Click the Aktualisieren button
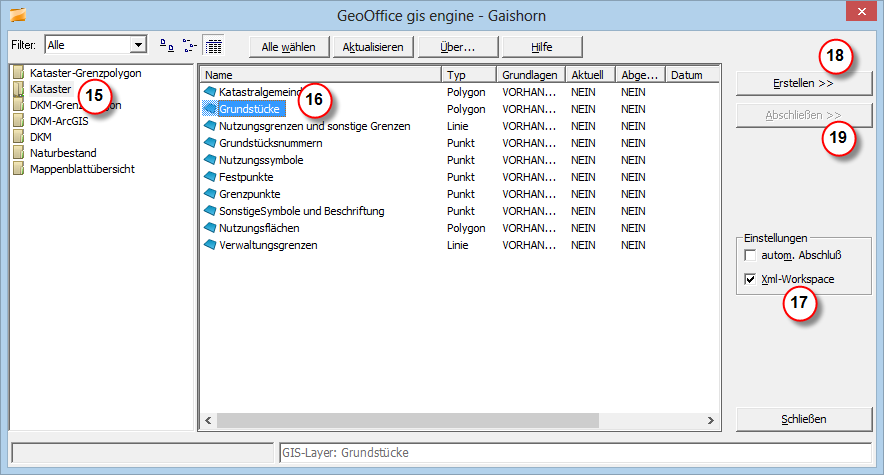The width and height of the screenshot is (884, 475). (373, 47)
